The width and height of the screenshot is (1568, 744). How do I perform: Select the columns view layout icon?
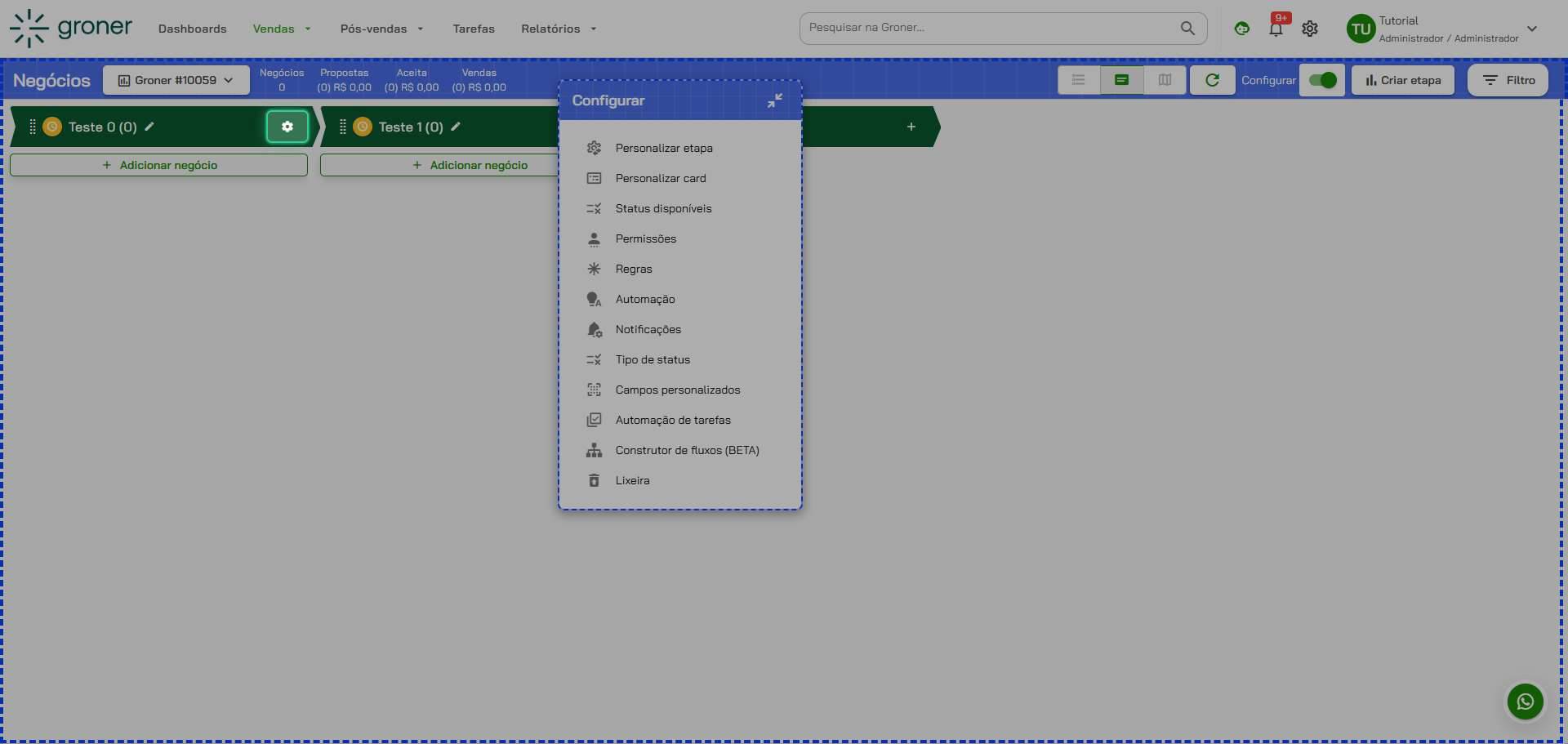point(1165,80)
